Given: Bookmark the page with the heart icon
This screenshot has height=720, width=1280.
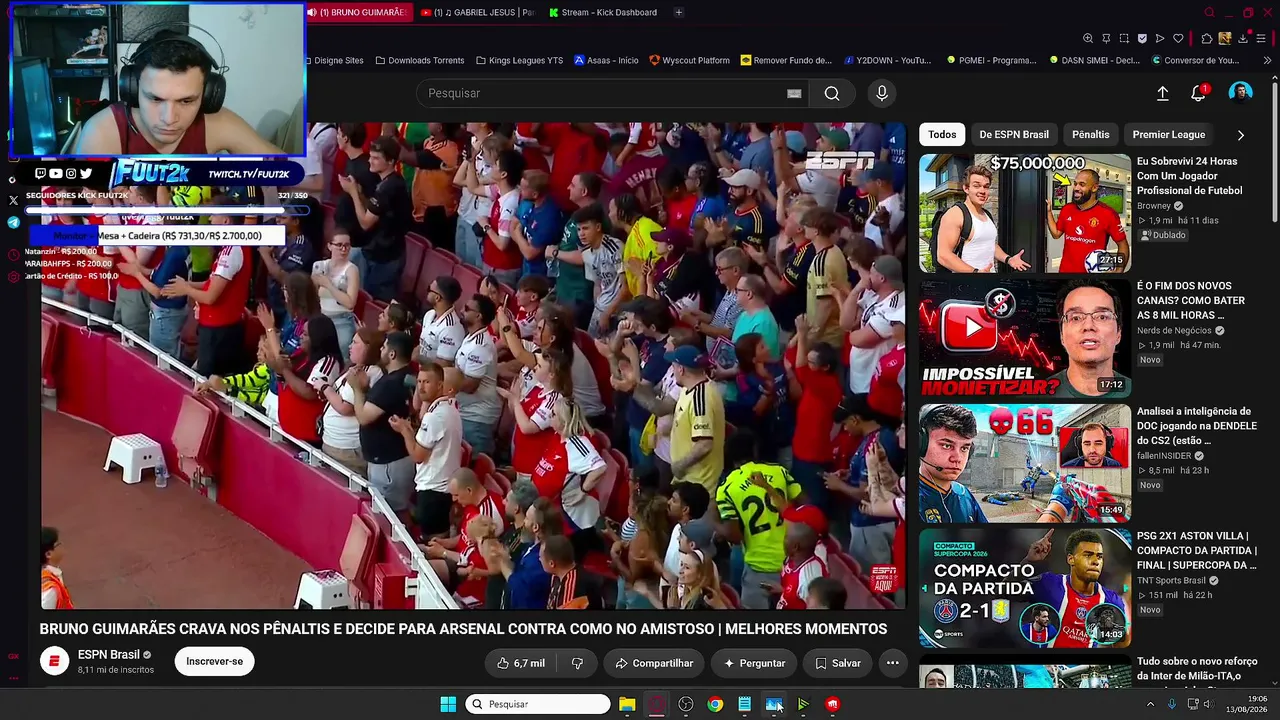Looking at the screenshot, I should pos(1178,39).
